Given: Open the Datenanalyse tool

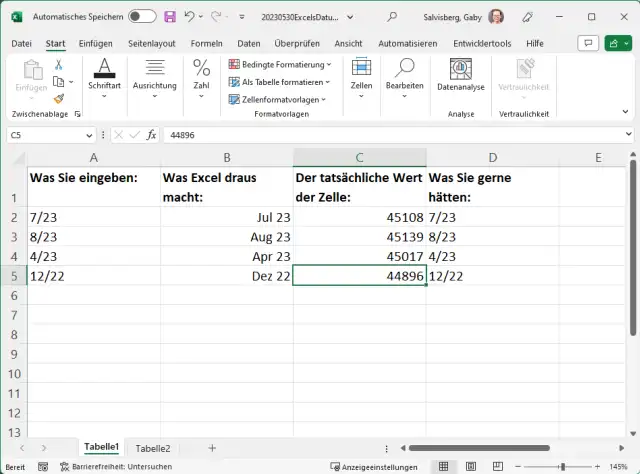Looking at the screenshot, I should tap(460, 75).
